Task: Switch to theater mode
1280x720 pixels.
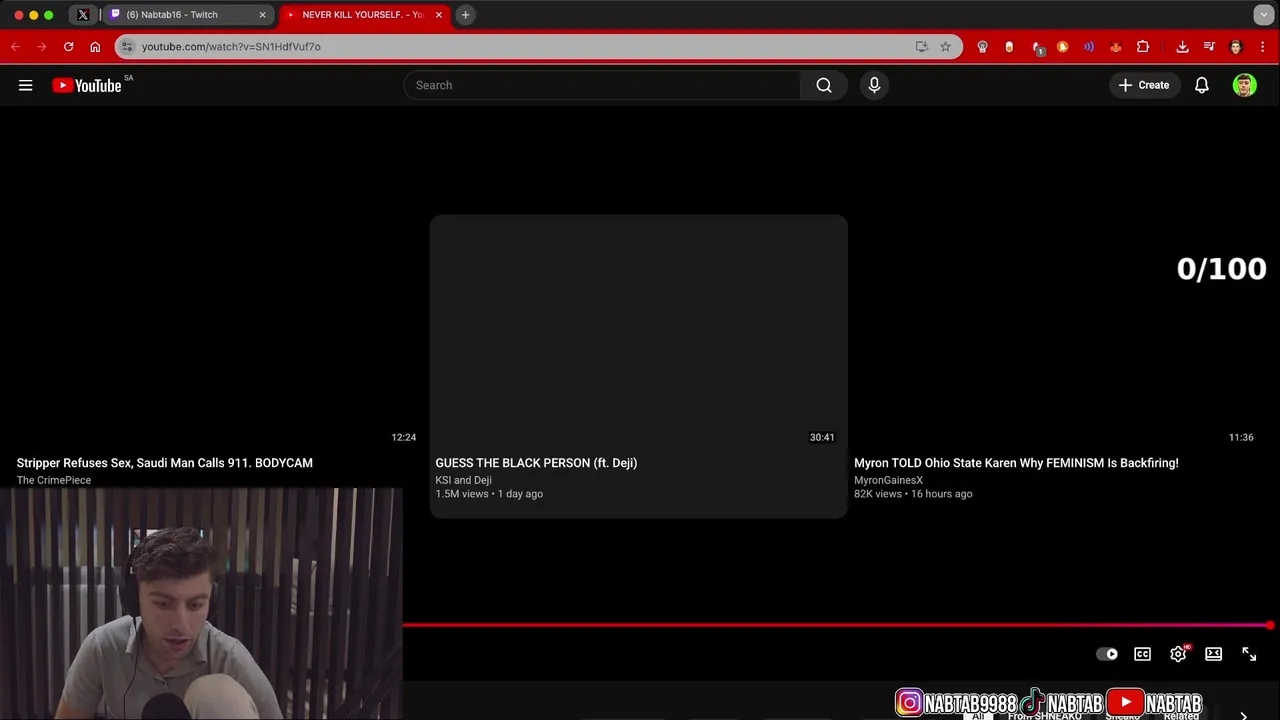Action: [x=1213, y=654]
